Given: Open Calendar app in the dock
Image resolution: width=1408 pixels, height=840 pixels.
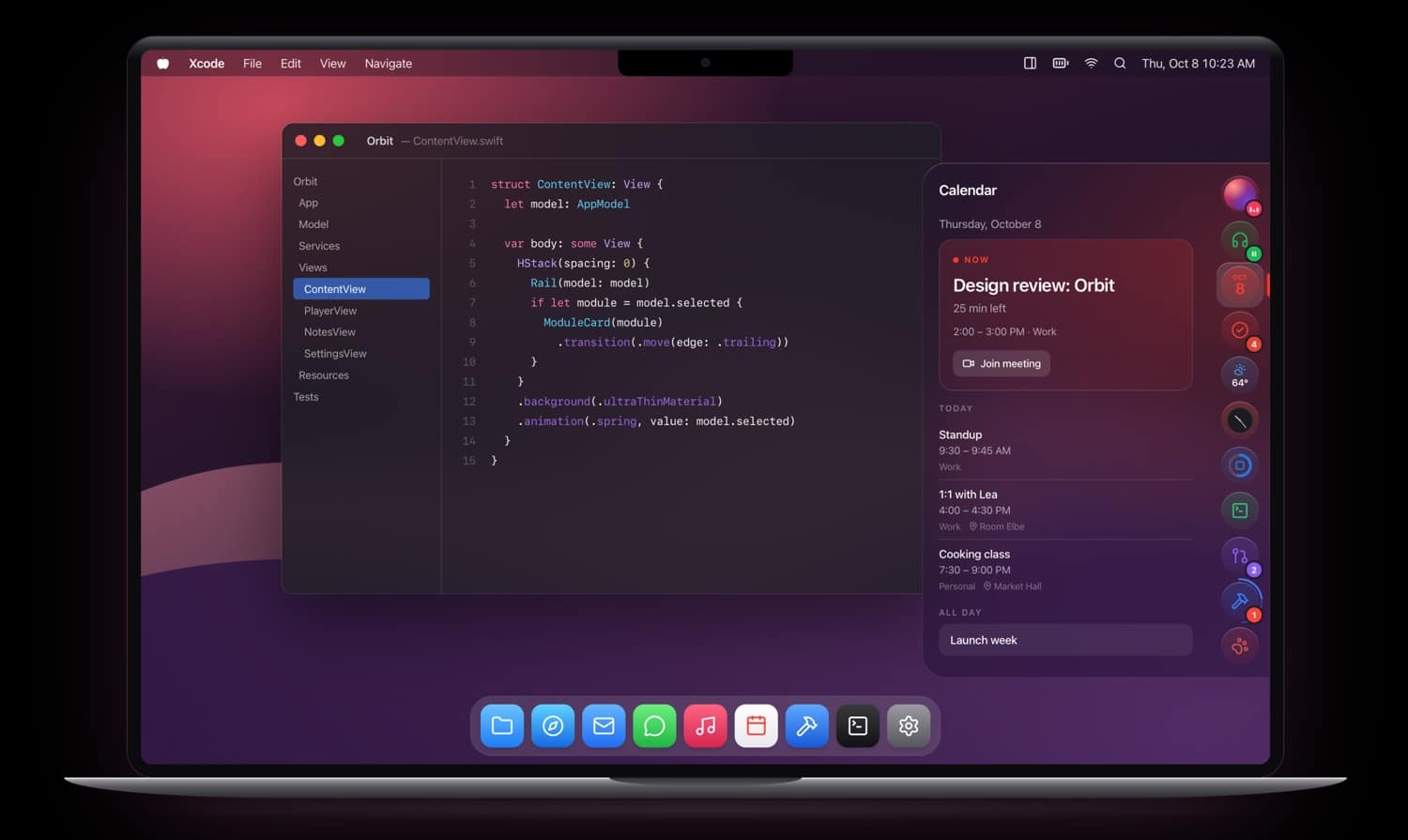Looking at the screenshot, I should 756,725.
